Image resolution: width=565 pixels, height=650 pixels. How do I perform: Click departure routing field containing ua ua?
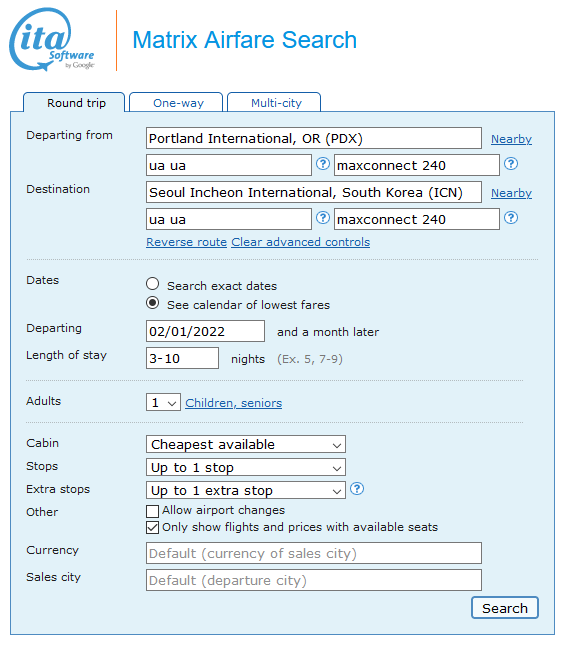pyautogui.click(x=229, y=165)
